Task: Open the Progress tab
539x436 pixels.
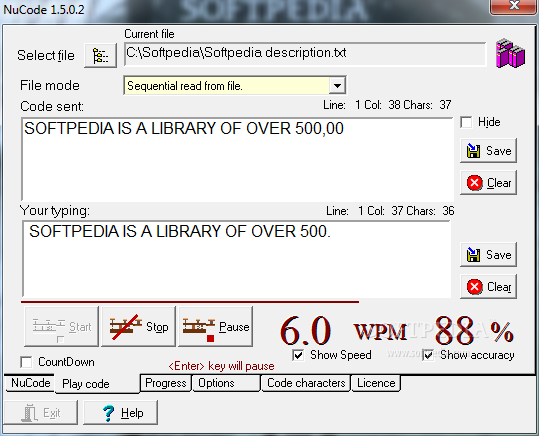Action: point(166,383)
